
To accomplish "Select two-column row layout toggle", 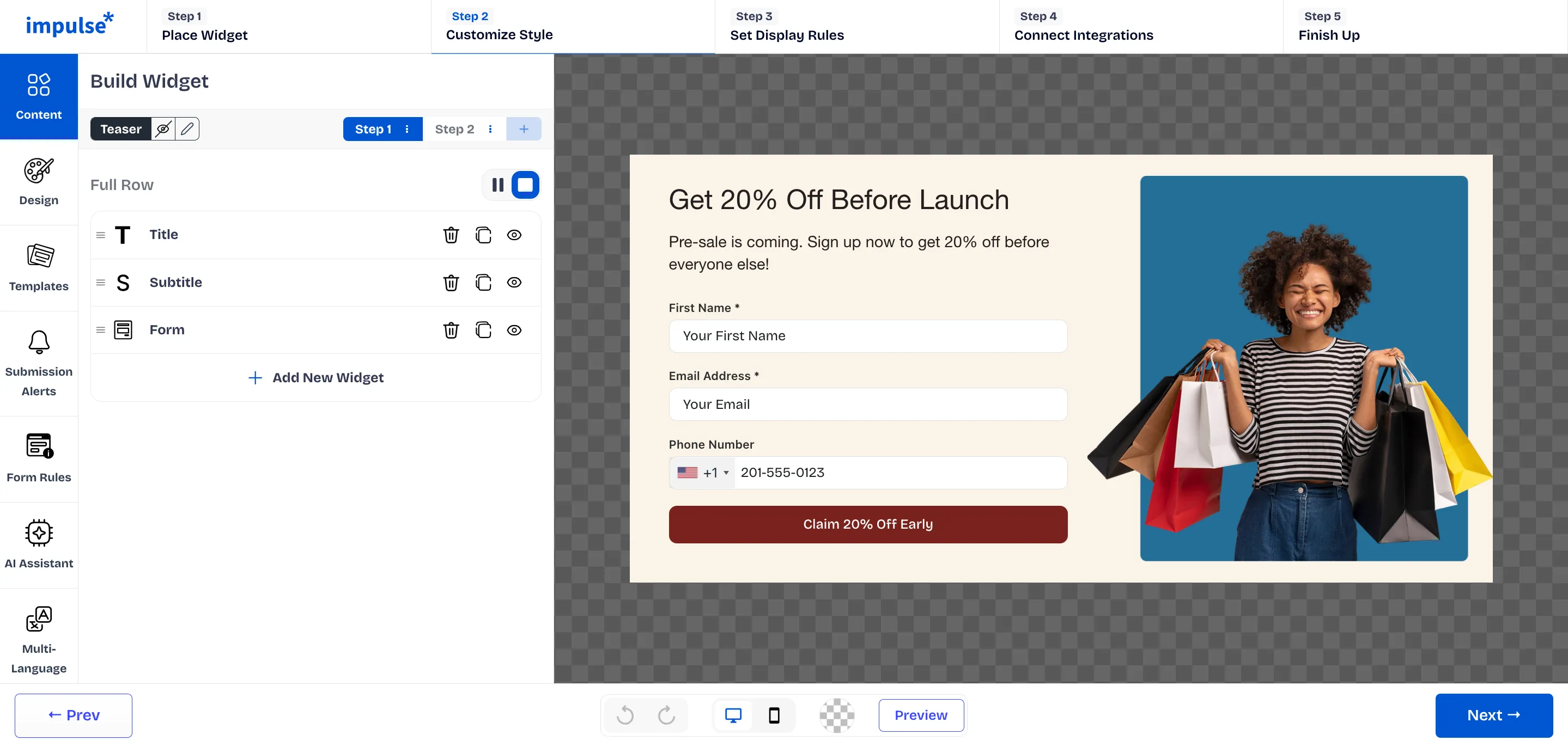I will pyautogui.click(x=497, y=185).
